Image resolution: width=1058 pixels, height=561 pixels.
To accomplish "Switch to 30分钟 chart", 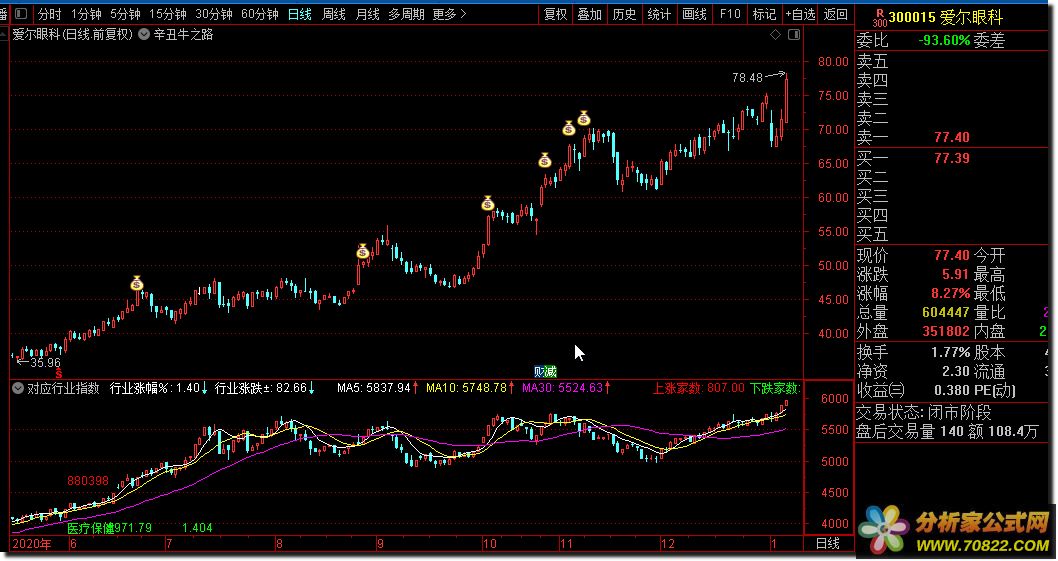I will tap(213, 14).
